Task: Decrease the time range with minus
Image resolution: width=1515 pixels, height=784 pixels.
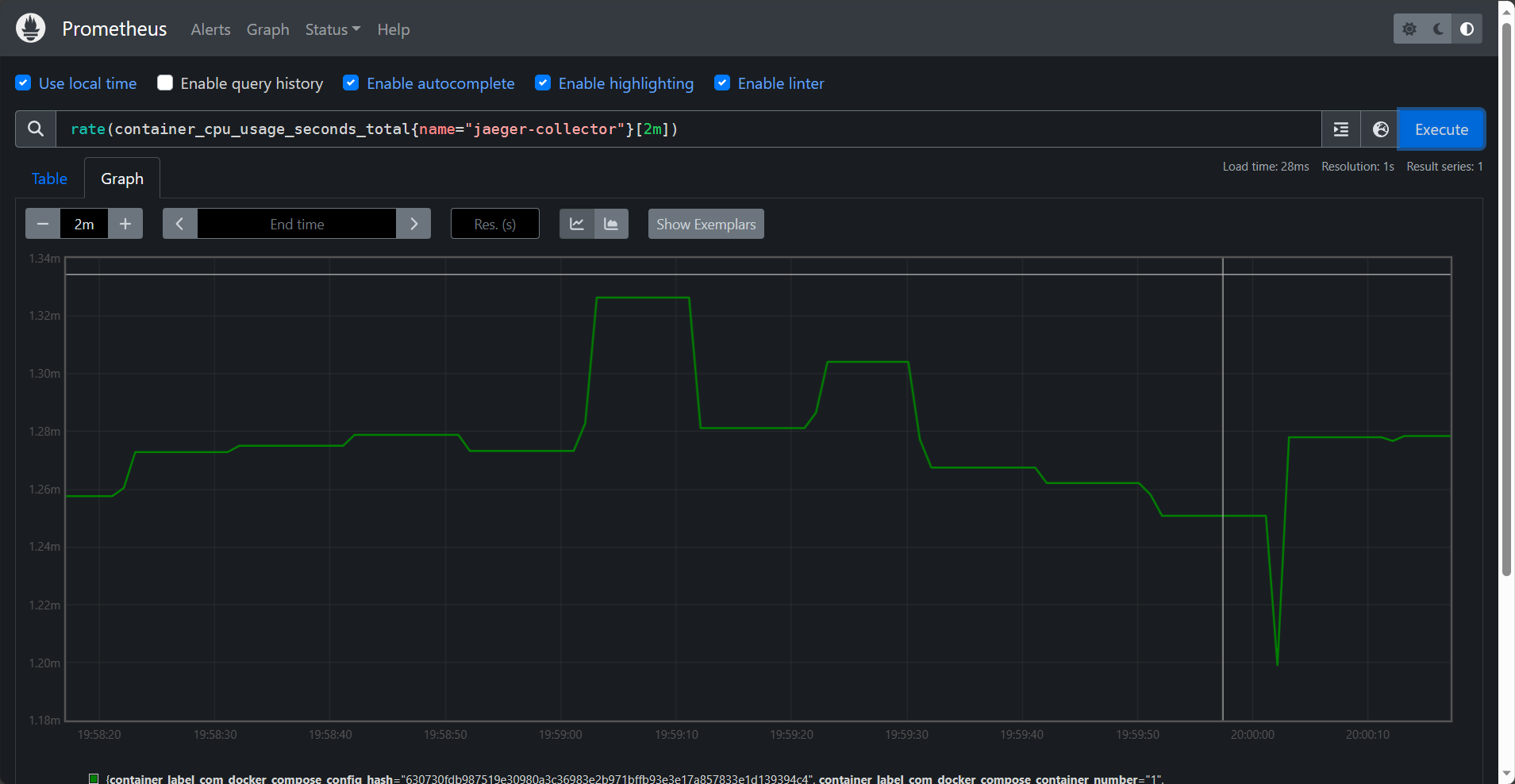Action: tap(43, 224)
